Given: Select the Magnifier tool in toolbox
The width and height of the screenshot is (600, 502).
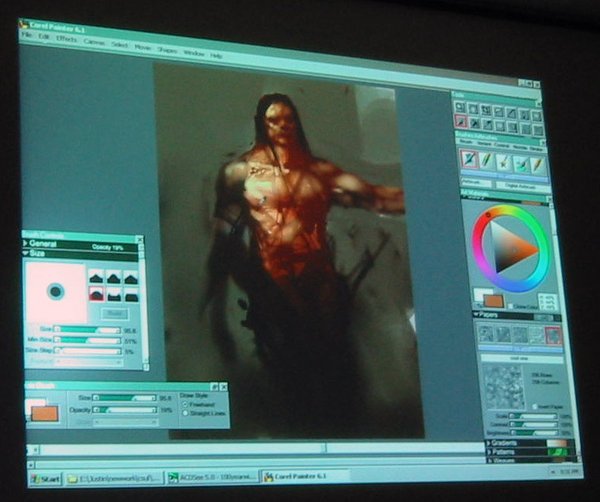Looking at the screenshot, I should tap(460, 108).
